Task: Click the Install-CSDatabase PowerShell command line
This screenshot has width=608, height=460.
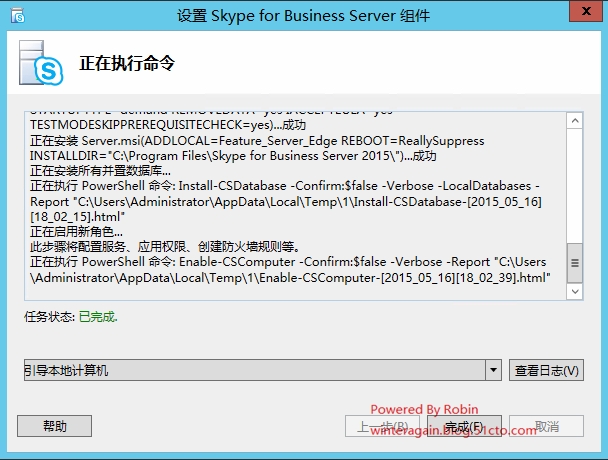Action: pyautogui.click(x=285, y=186)
